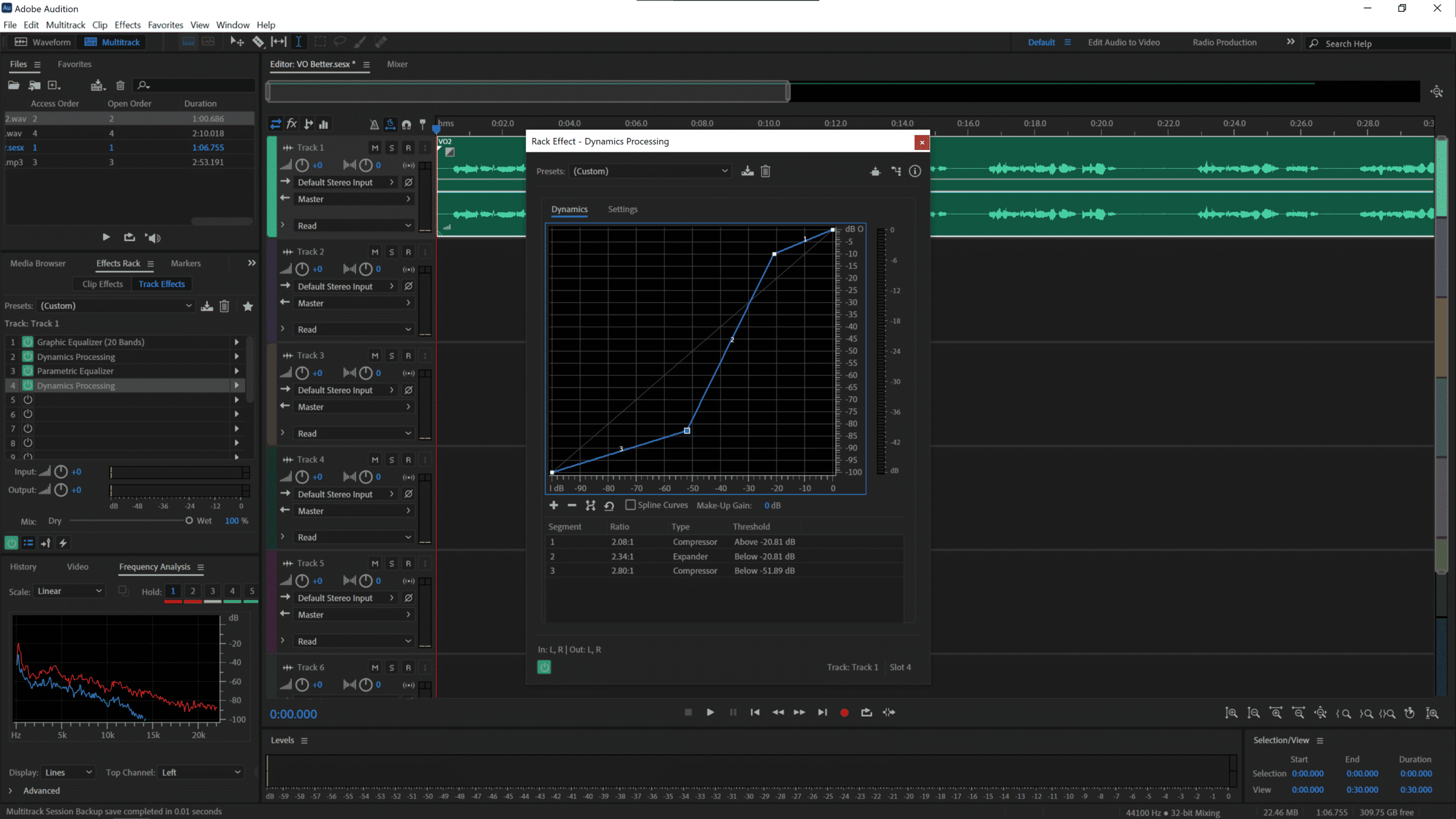This screenshot has width=1456, height=819.
Task: Switch to Settings tab in dialog
Action: click(x=622, y=209)
